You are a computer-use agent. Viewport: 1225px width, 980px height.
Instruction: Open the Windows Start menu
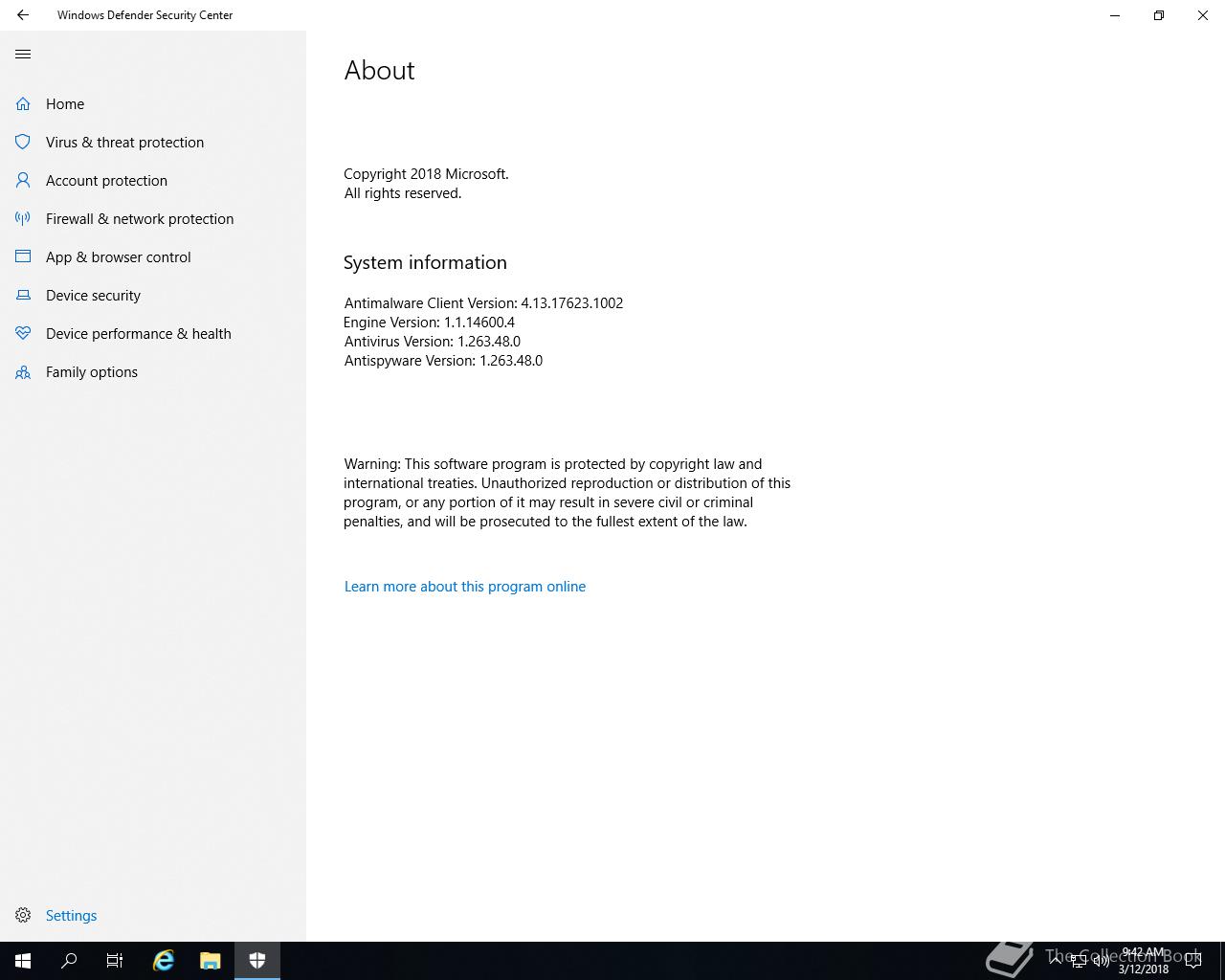coord(23,961)
